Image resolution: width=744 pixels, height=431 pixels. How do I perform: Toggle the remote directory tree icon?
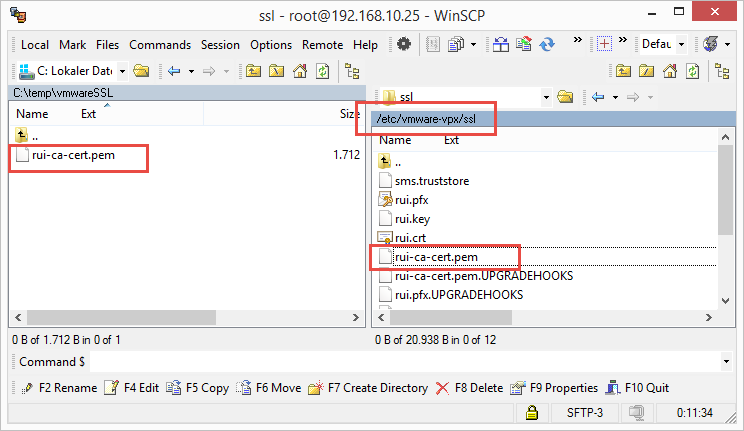(x=722, y=71)
